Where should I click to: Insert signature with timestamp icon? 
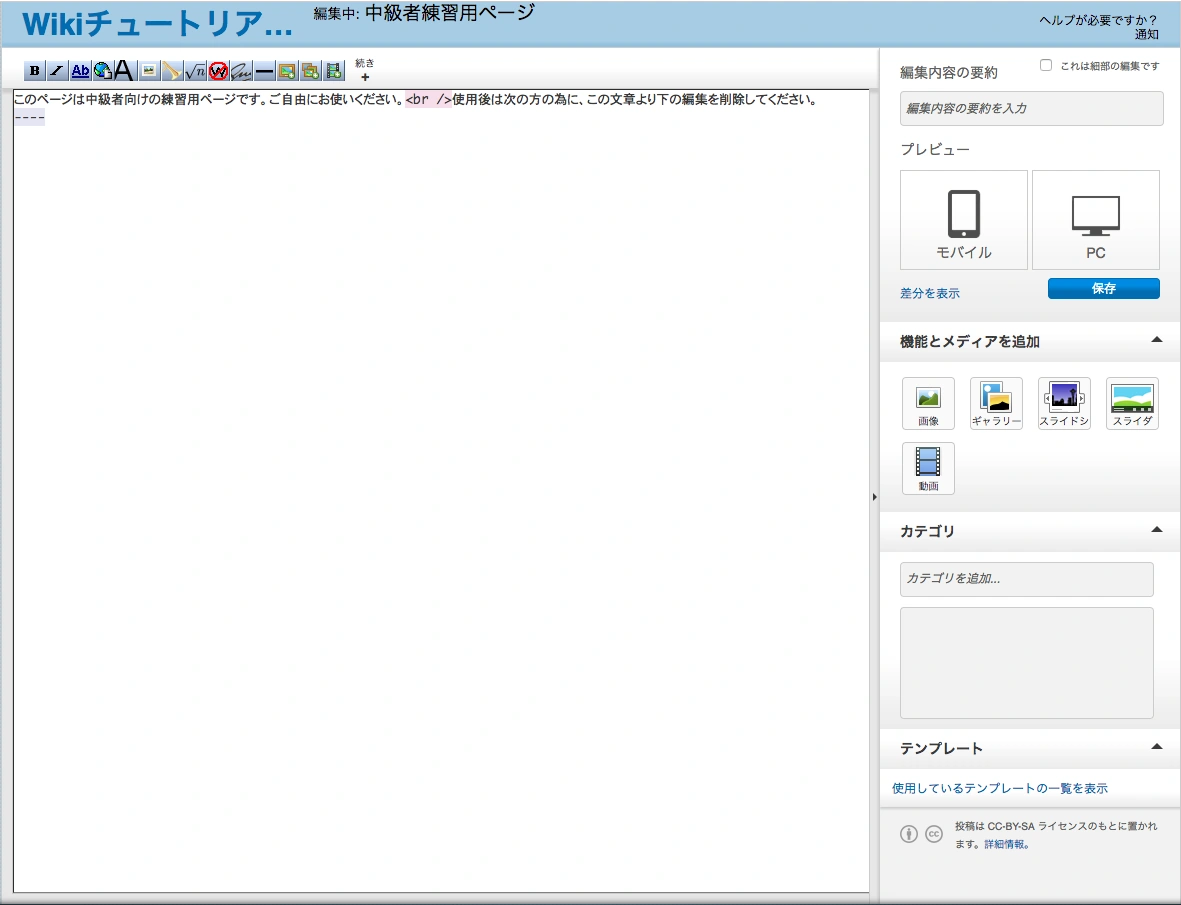[241, 71]
